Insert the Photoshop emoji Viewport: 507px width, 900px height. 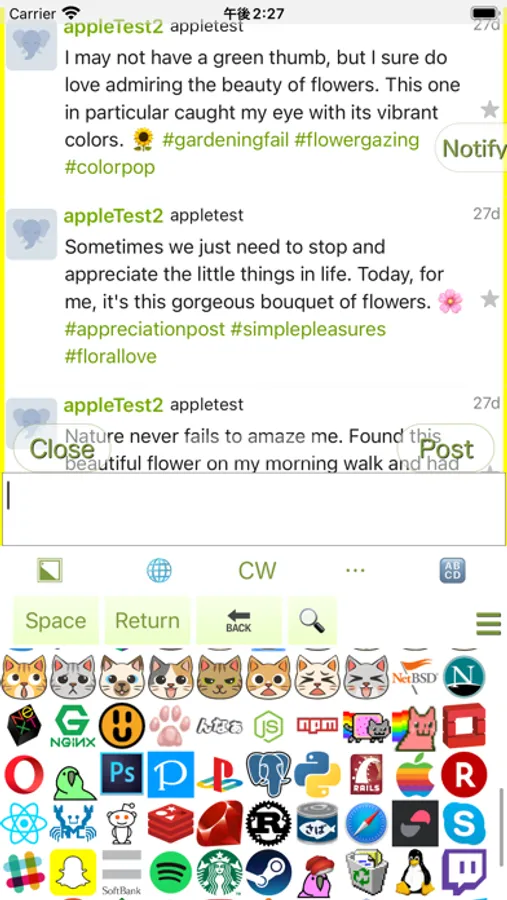pyautogui.click(x=122, y=774)
